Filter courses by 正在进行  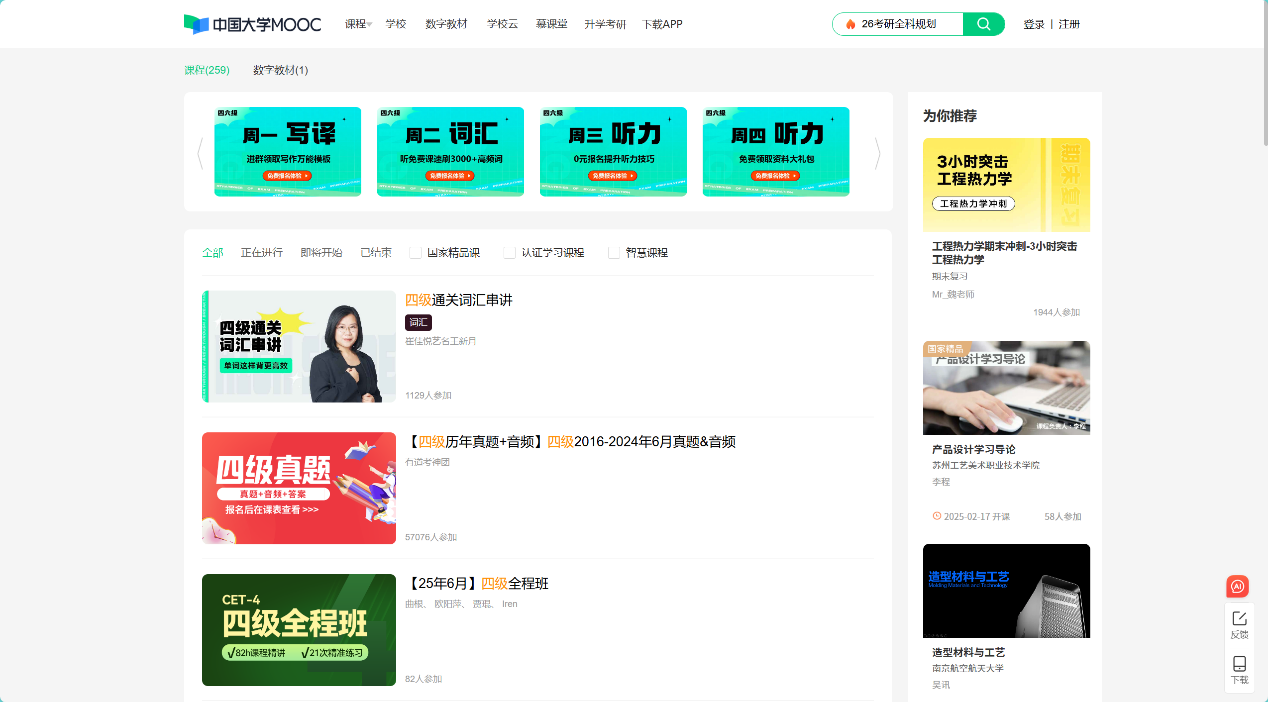[x=261, y=253]
